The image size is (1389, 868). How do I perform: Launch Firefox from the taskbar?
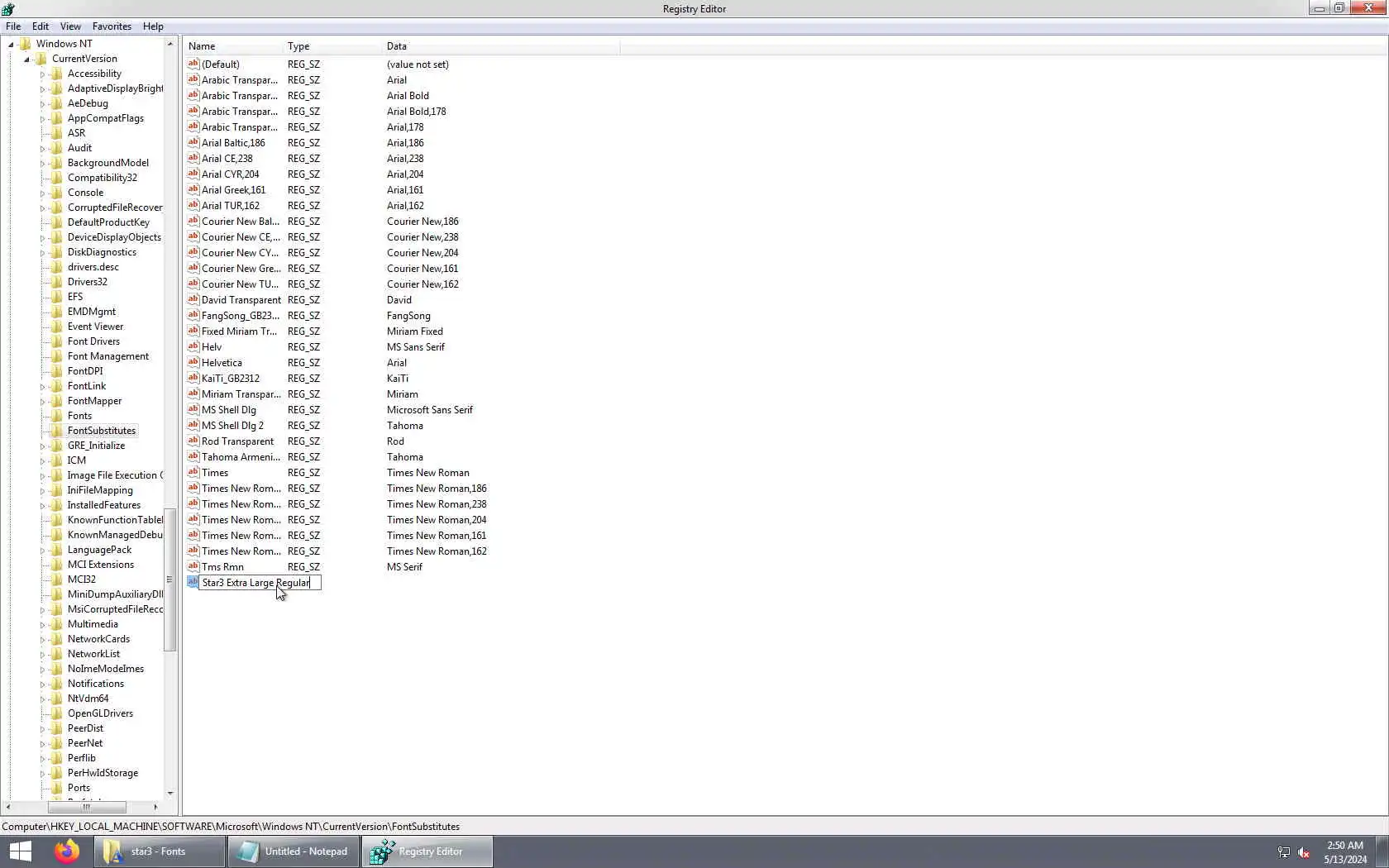pyautogui.click(x=67, y=851)
